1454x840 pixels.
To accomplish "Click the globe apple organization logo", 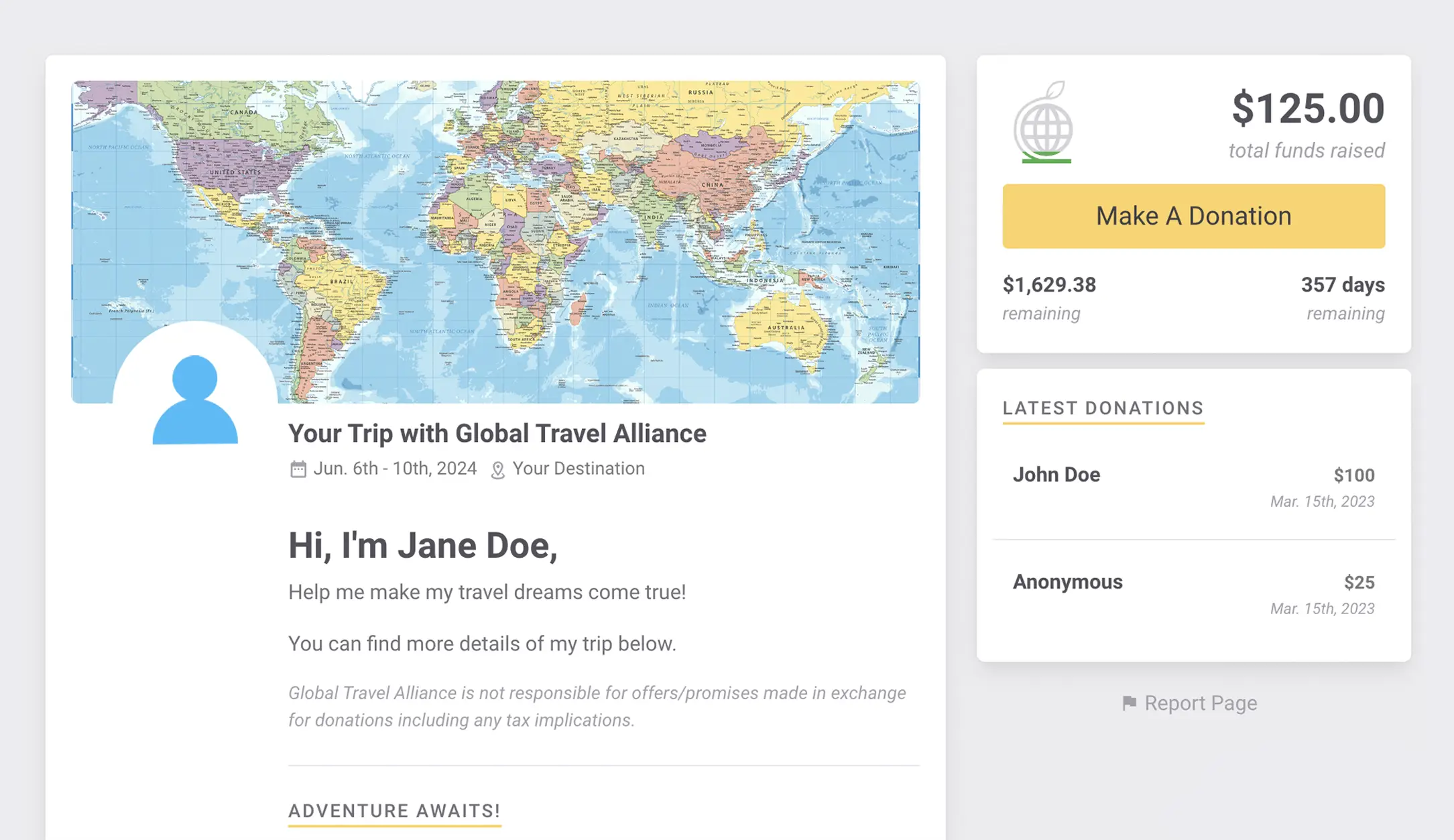I will tap(1043, 123).
